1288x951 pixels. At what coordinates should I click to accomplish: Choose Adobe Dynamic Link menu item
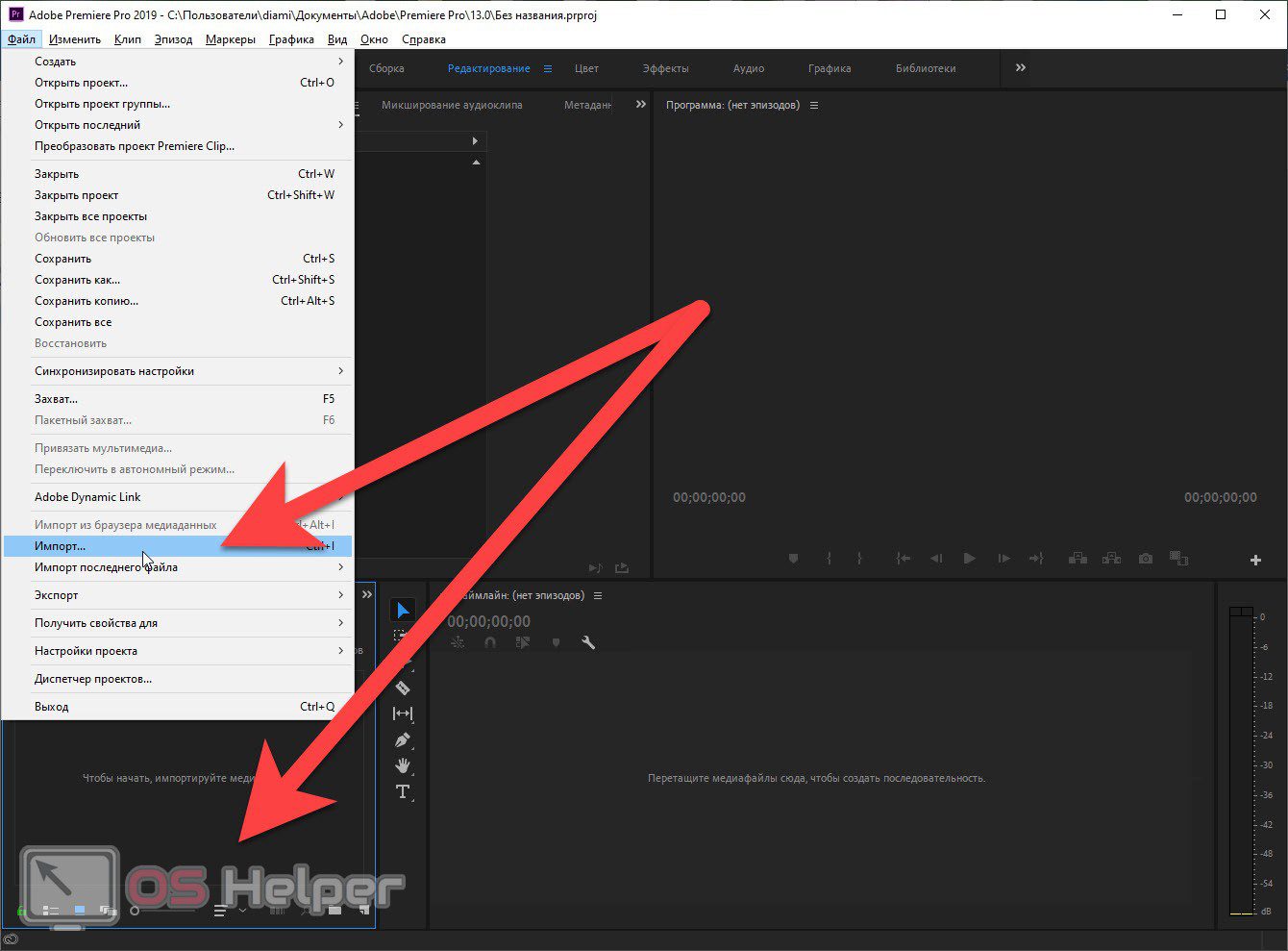point(178,497)
